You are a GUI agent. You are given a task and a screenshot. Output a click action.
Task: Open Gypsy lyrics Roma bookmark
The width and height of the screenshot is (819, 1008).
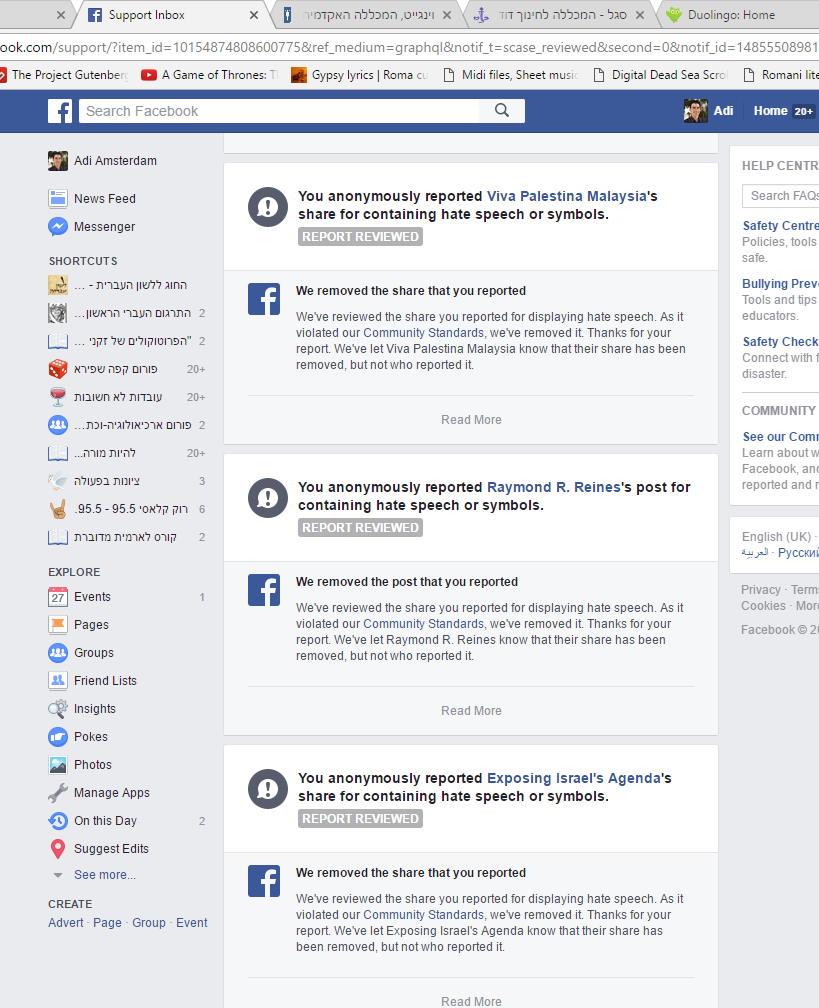pyautogui.click(x=360, y=75)
